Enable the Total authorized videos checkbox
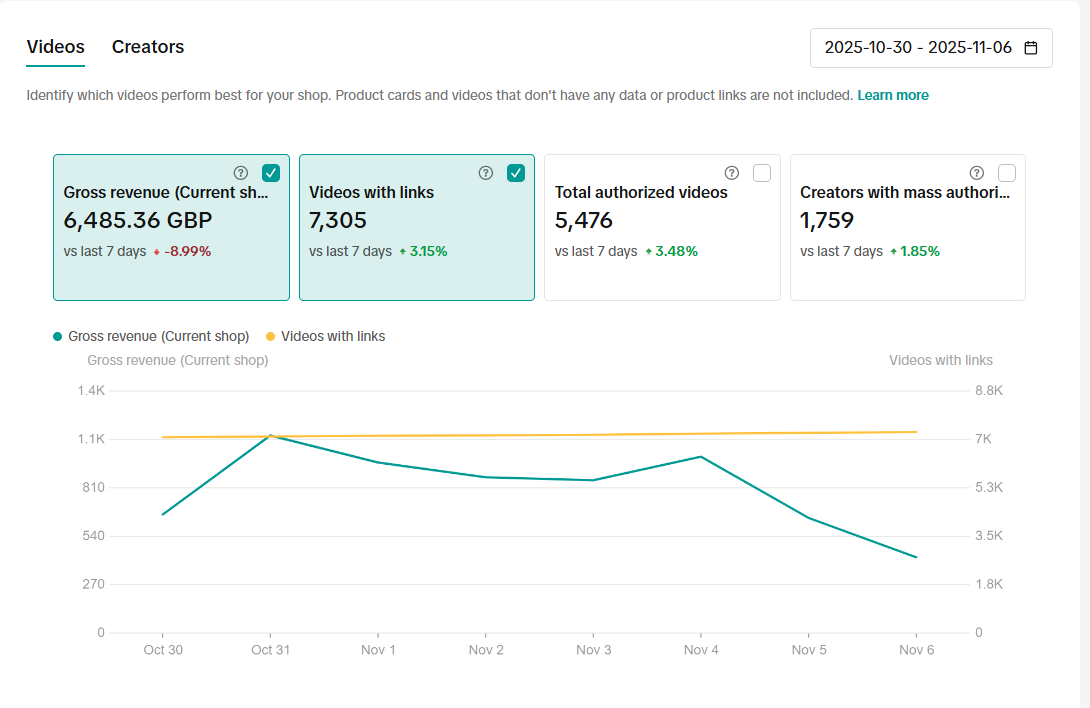The height and width of the screenshot is (708, 1090). click(761, 172)
